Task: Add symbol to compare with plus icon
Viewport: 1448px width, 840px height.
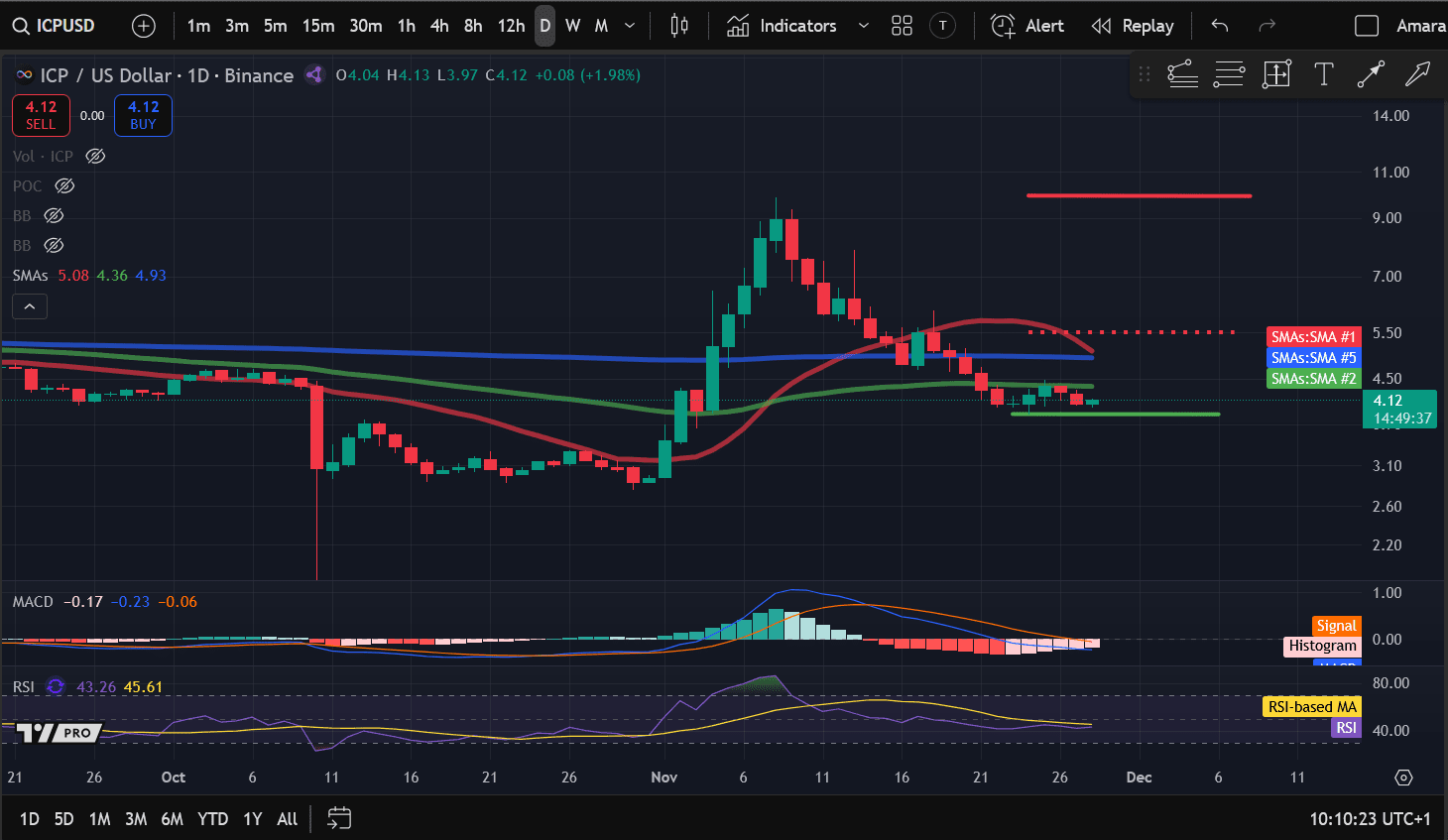Action: (144, 26)
